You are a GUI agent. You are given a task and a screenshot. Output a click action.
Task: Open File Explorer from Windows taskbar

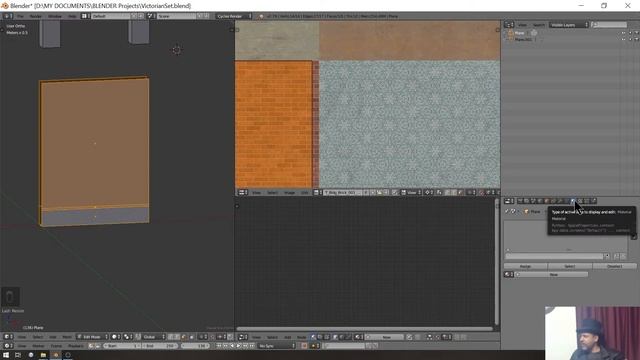[43, 355]
